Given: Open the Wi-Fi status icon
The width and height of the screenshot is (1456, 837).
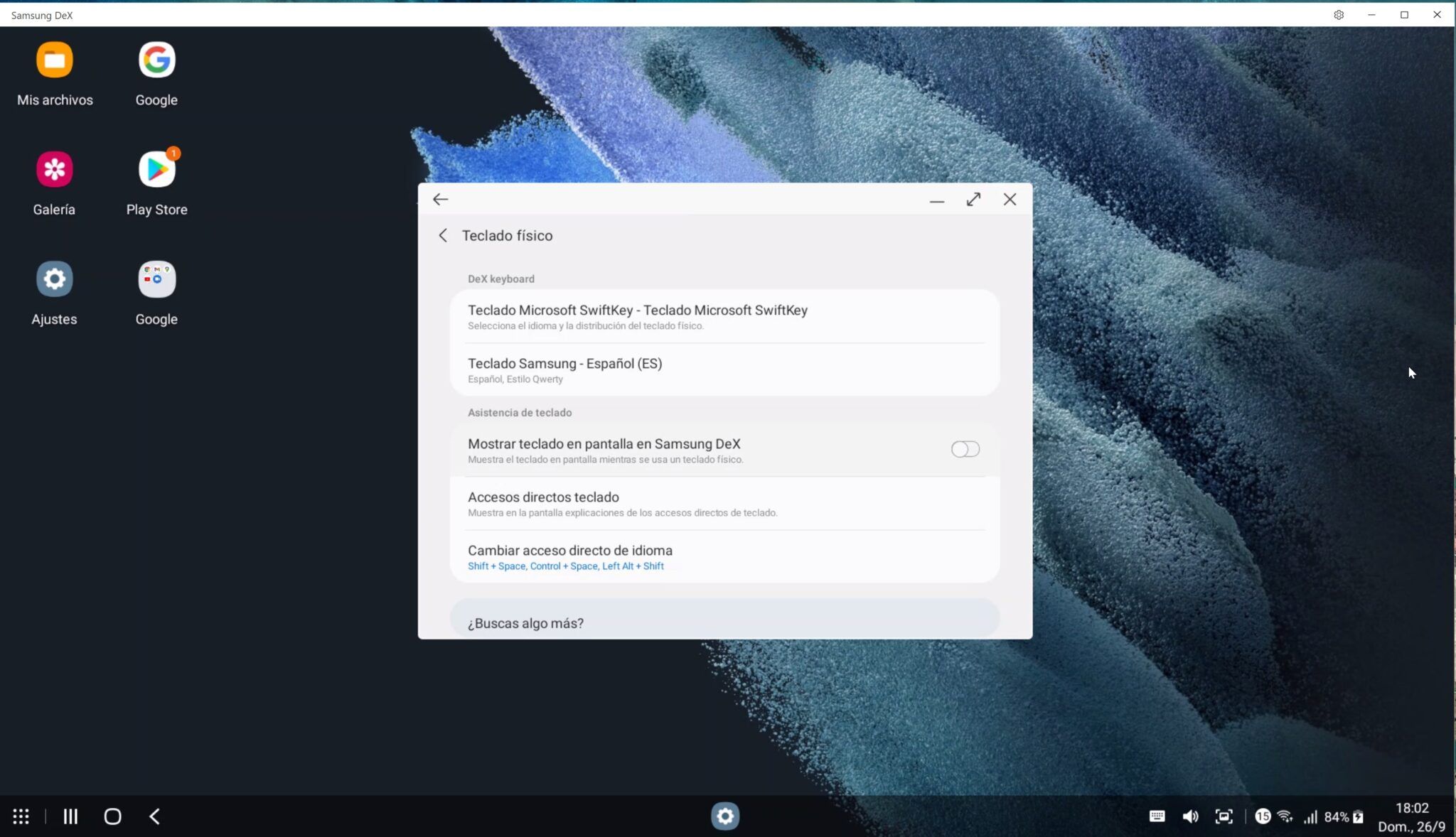Looking at the screenshot, I should pos(1285,816).
